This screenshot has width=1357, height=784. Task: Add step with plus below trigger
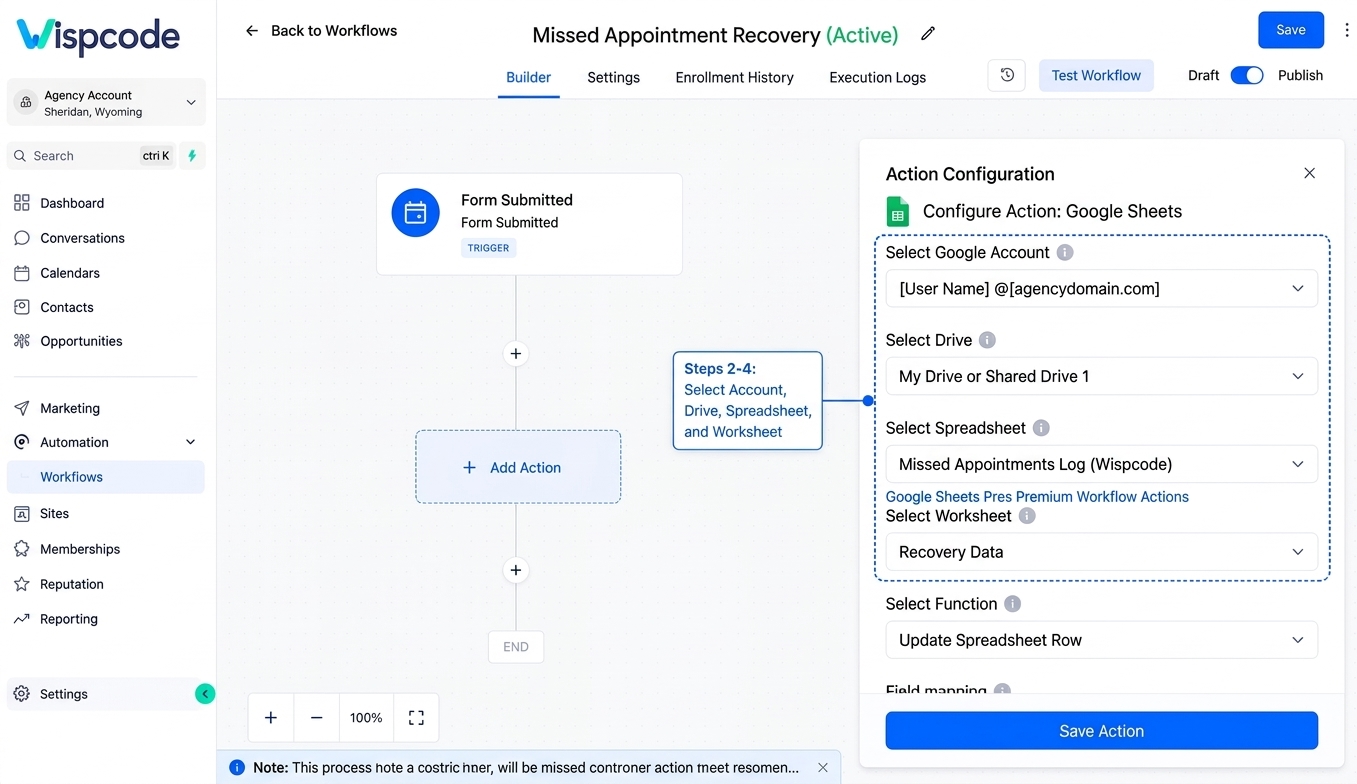coord(516,353)
